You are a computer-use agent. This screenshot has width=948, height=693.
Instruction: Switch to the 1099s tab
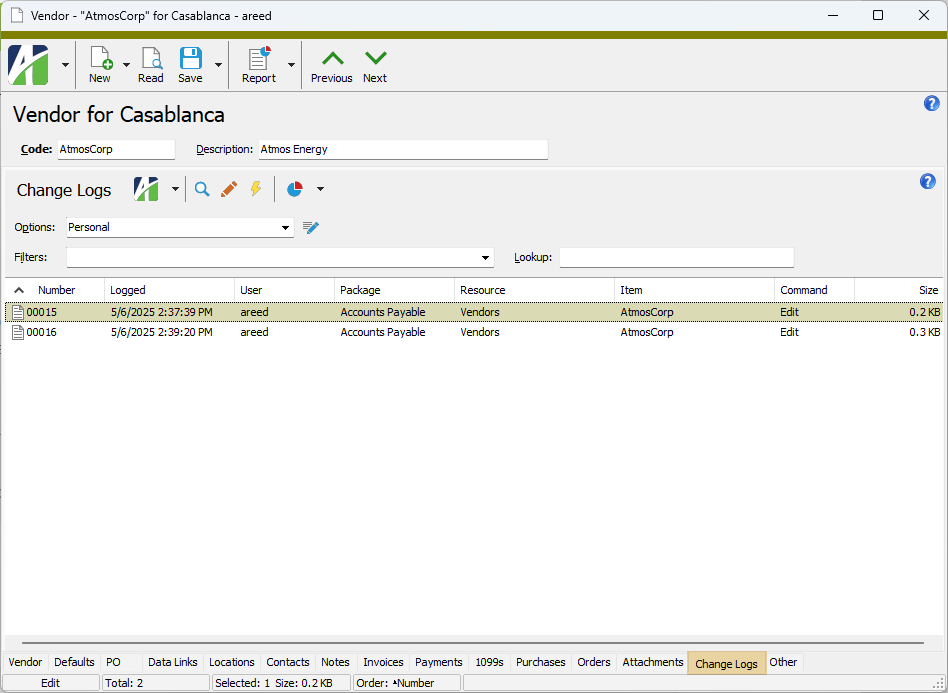(489, 662)
